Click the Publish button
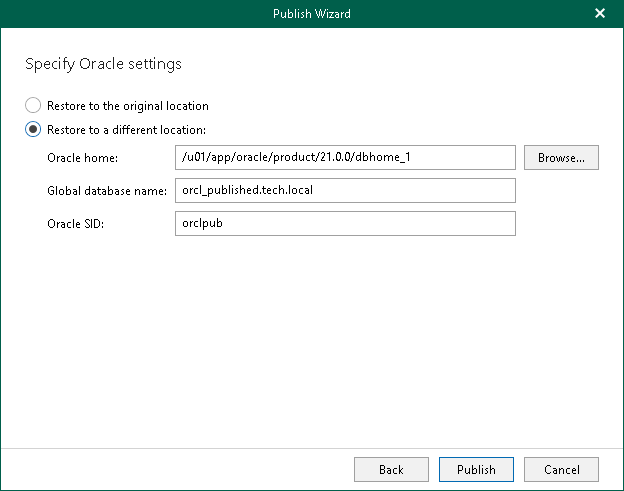This screenshot has width=624, height=491. [x=476, y=469]
